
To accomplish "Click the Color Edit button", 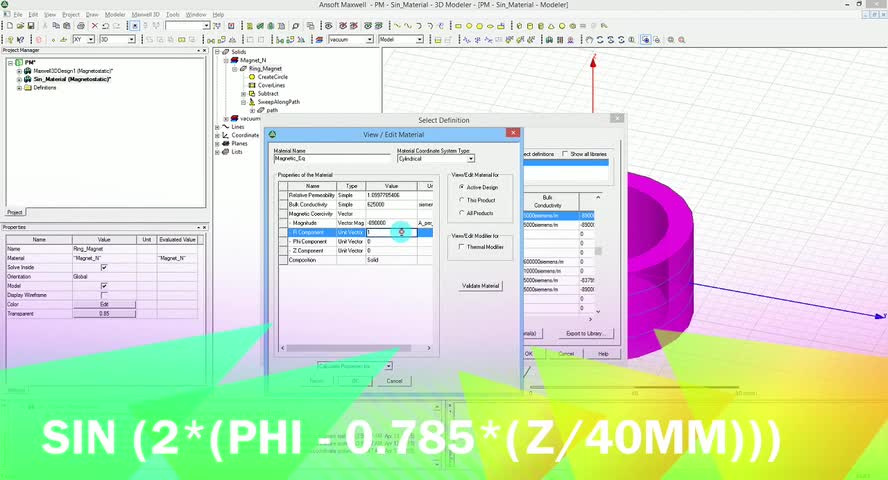I will click(104, 305).
